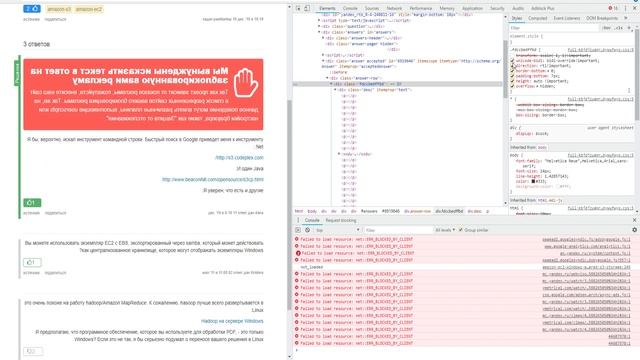Viewport: 640px width, 360px height.
Task: Toggle the .cls class editor button
Action: coord(619,28)
